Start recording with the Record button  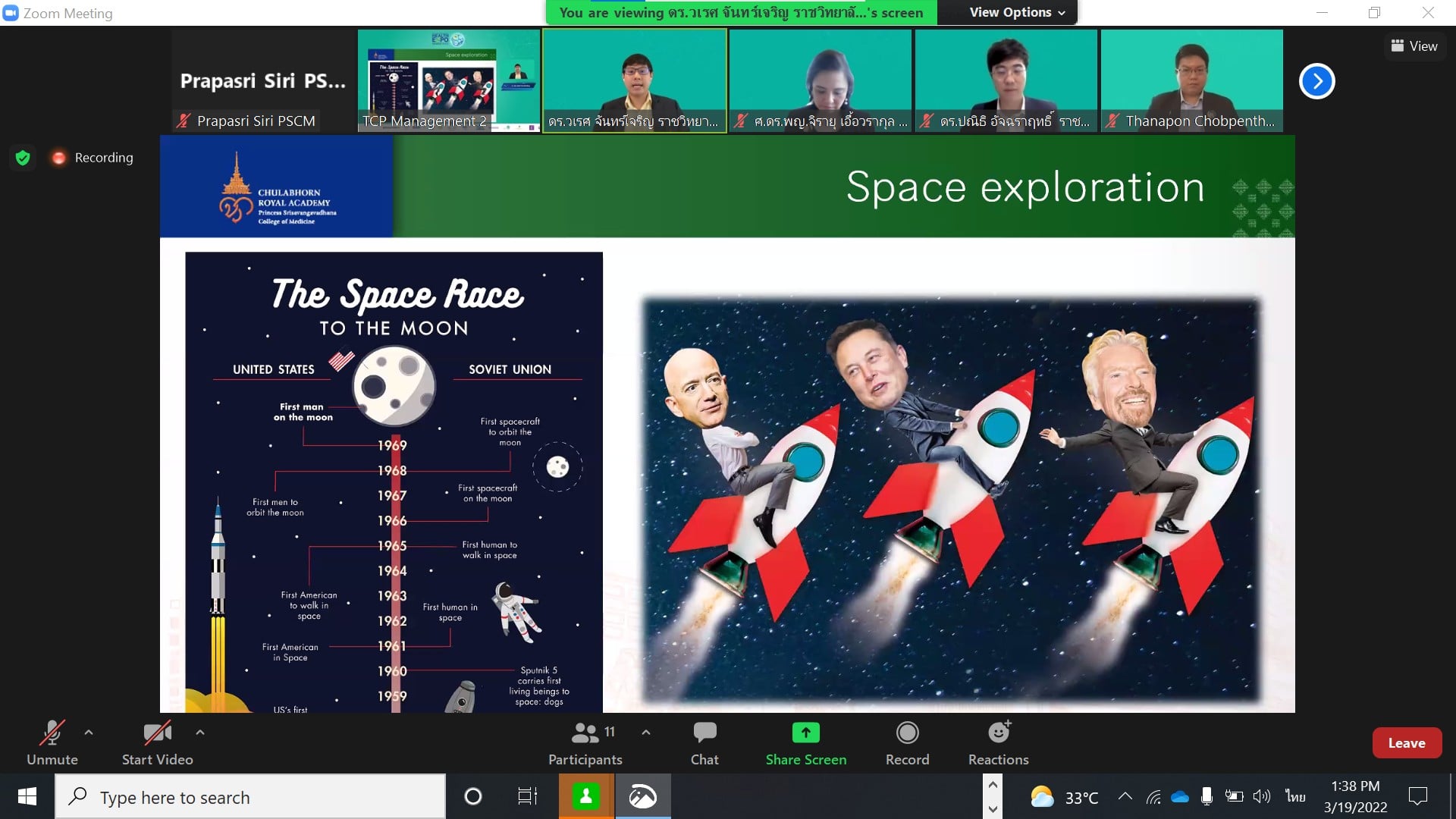pyautogui.click(x=907, y=743)
